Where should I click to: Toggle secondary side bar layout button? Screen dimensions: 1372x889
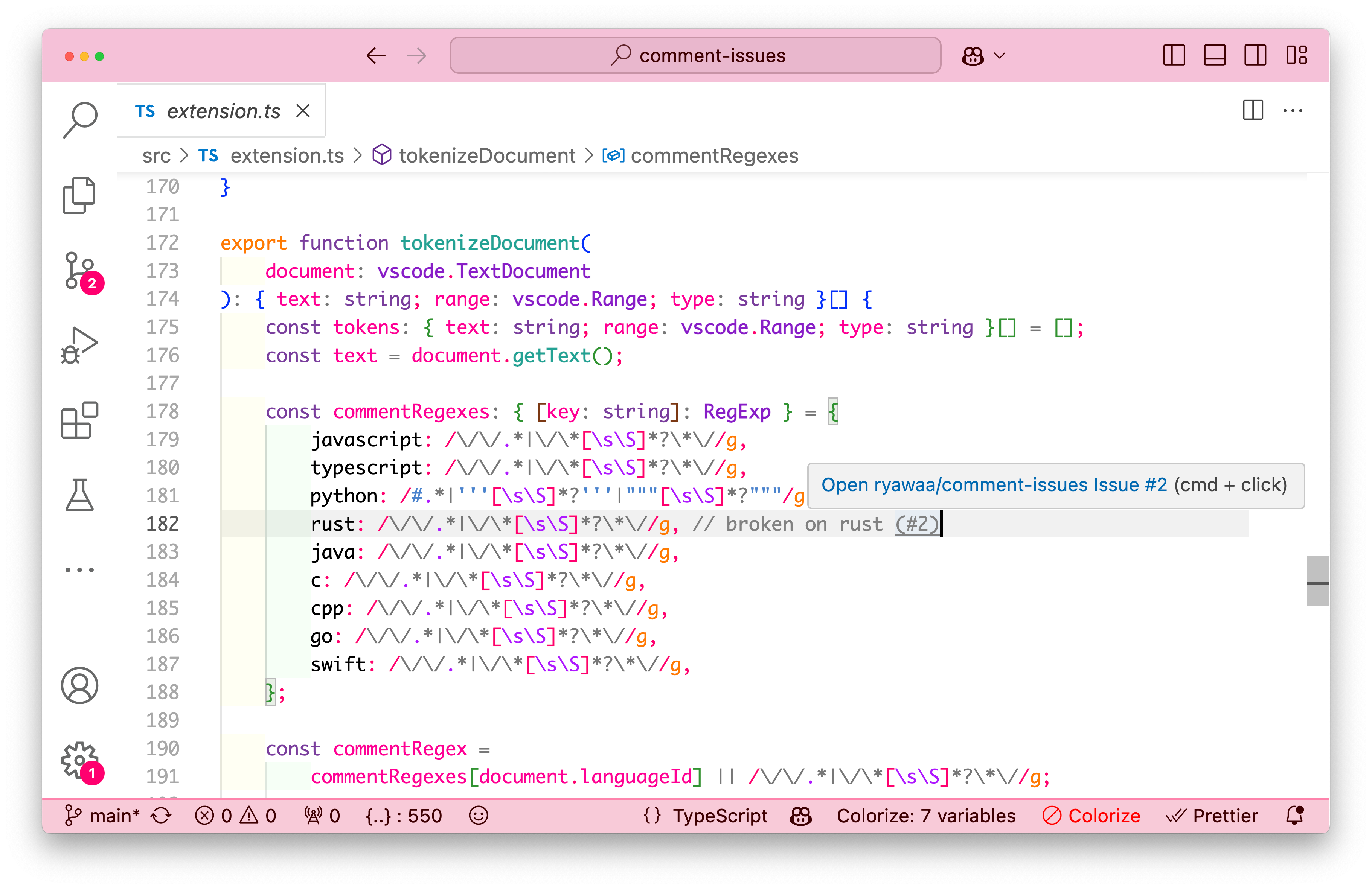[1255, 55]
